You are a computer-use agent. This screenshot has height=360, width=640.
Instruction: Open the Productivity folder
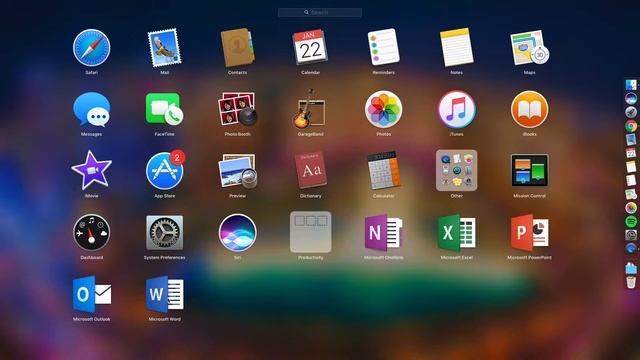[x=310, y=232]
